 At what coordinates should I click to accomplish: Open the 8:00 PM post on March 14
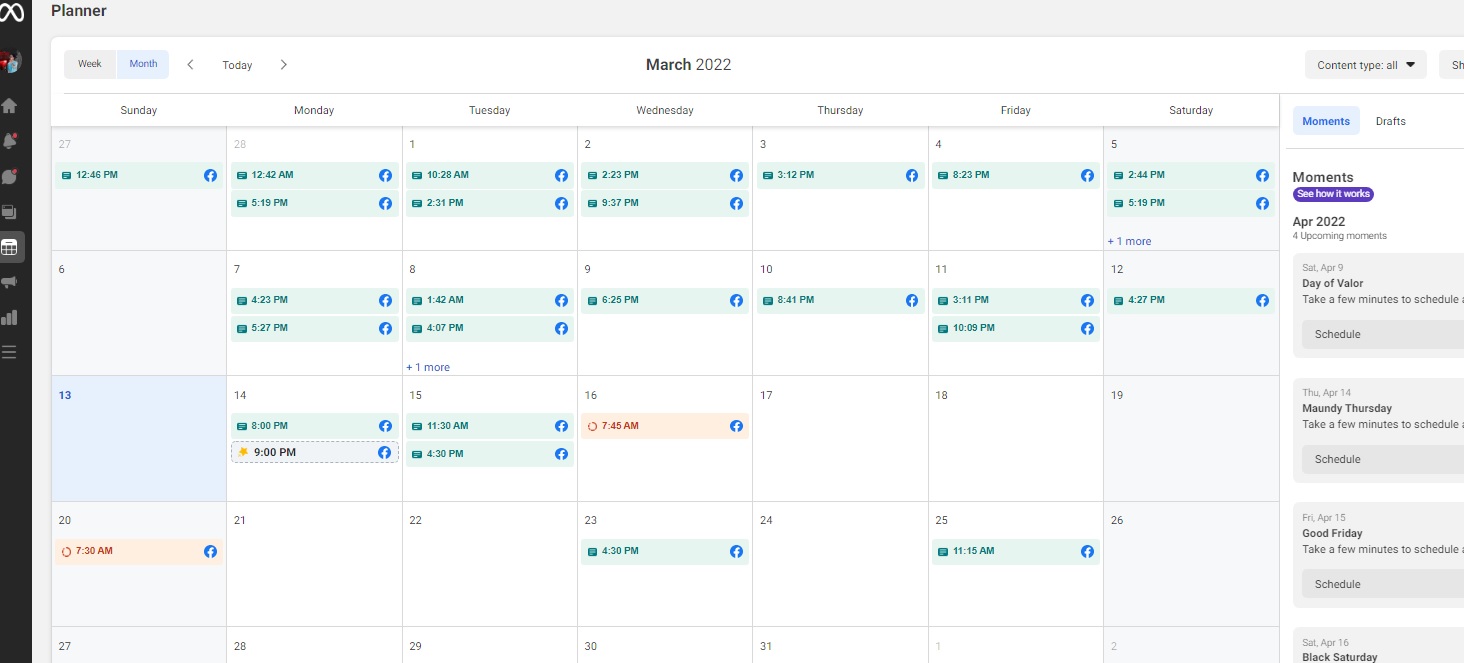[315, 426]
